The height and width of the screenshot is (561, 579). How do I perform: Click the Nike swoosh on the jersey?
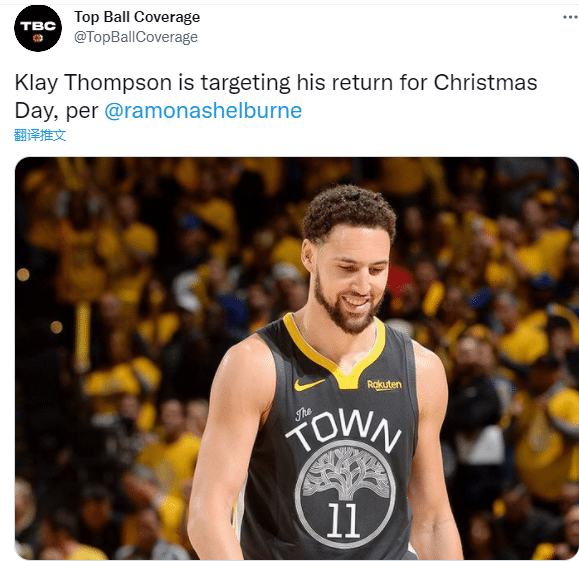(x=309, y=384)
